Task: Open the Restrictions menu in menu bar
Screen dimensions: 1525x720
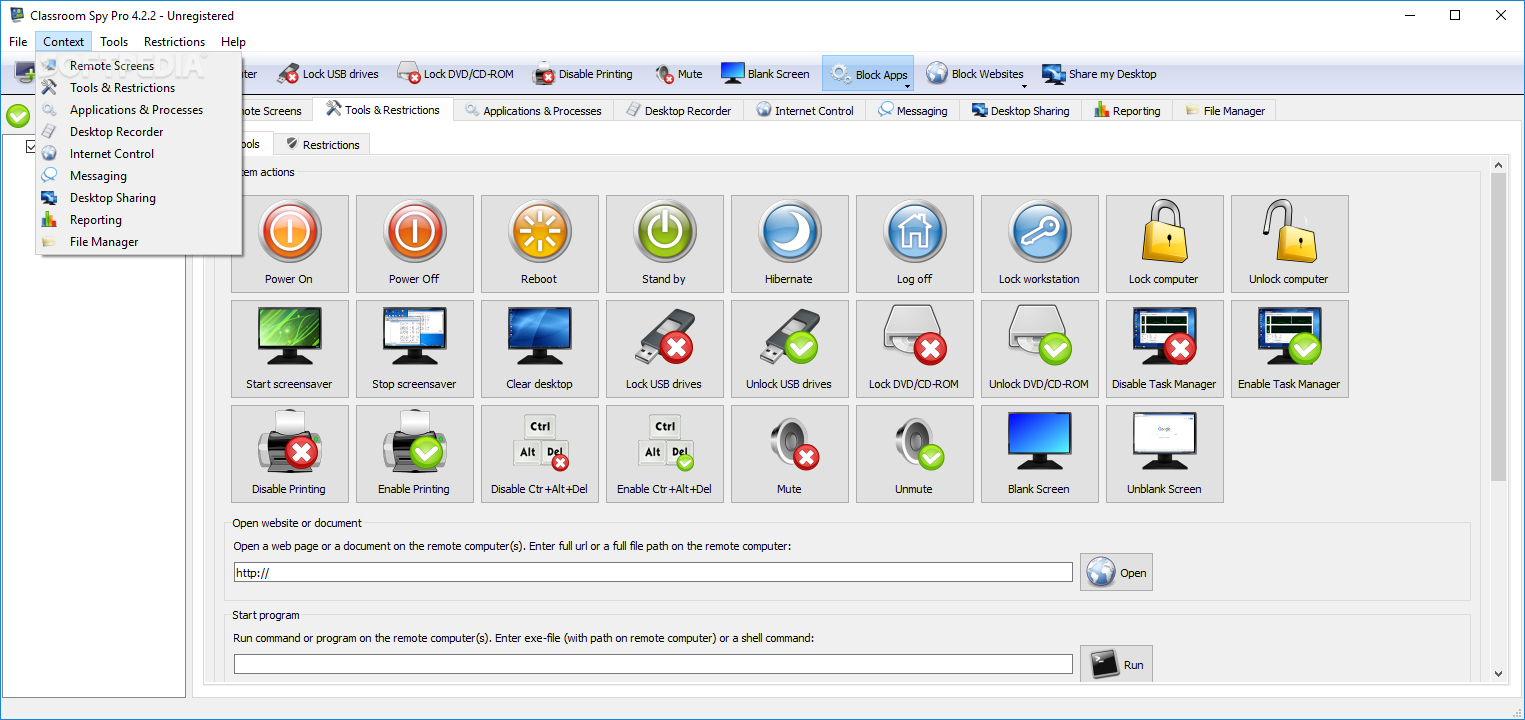Action: pos(174,42)
